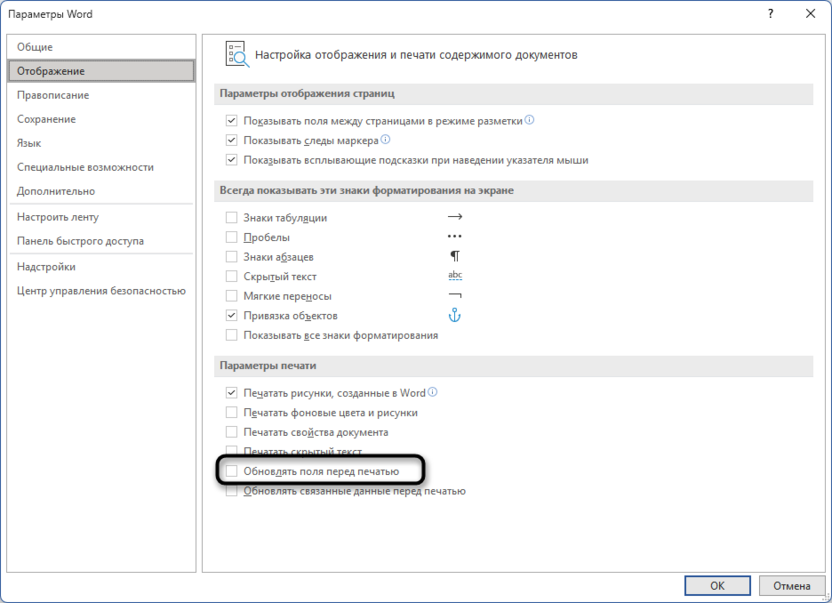Click the hidden text abc icon
The width and height of the screenshot is (832, 603).
click(x=454, y=277)
